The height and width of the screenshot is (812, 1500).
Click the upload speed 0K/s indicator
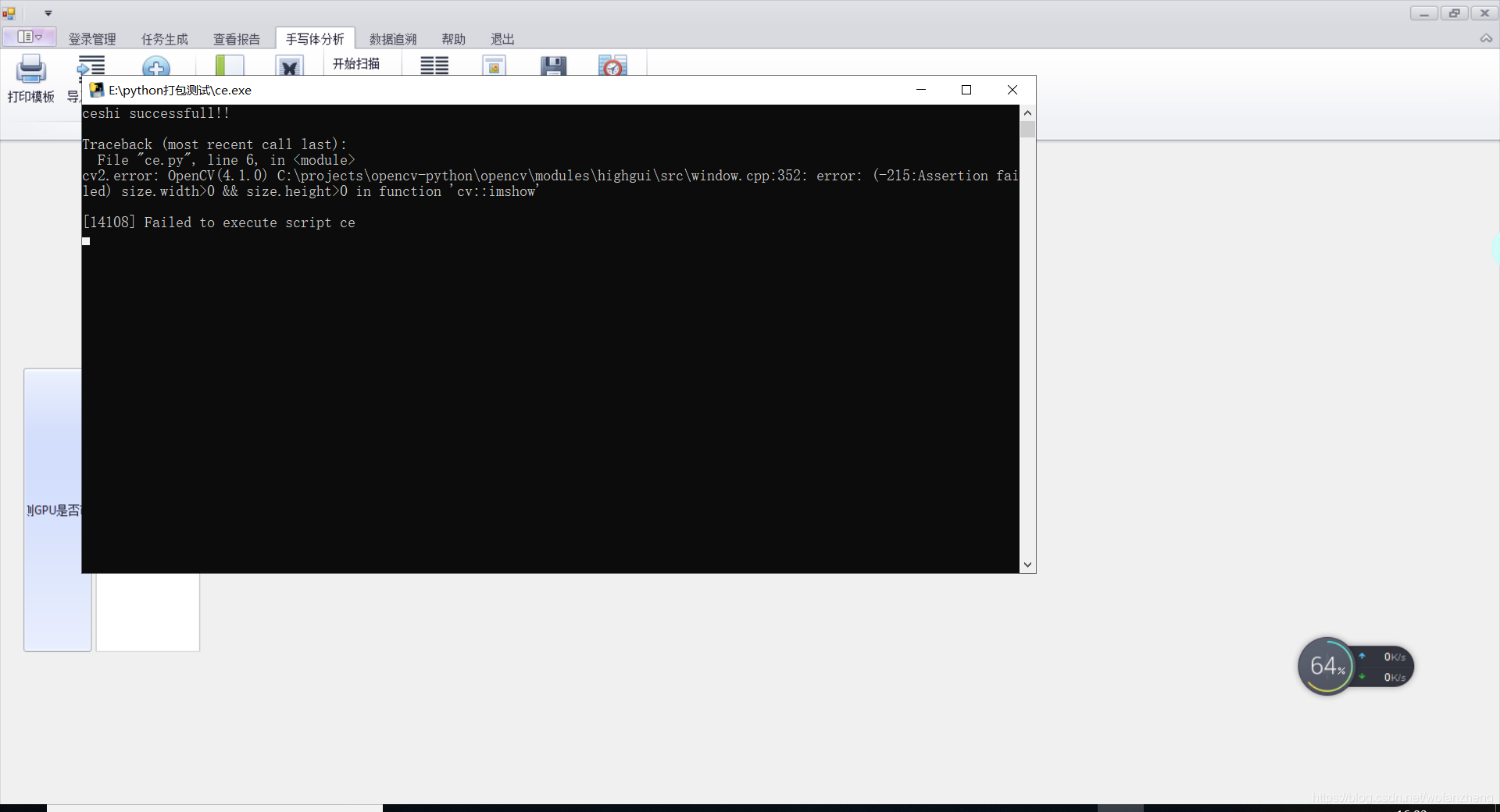pos(1384,657)
